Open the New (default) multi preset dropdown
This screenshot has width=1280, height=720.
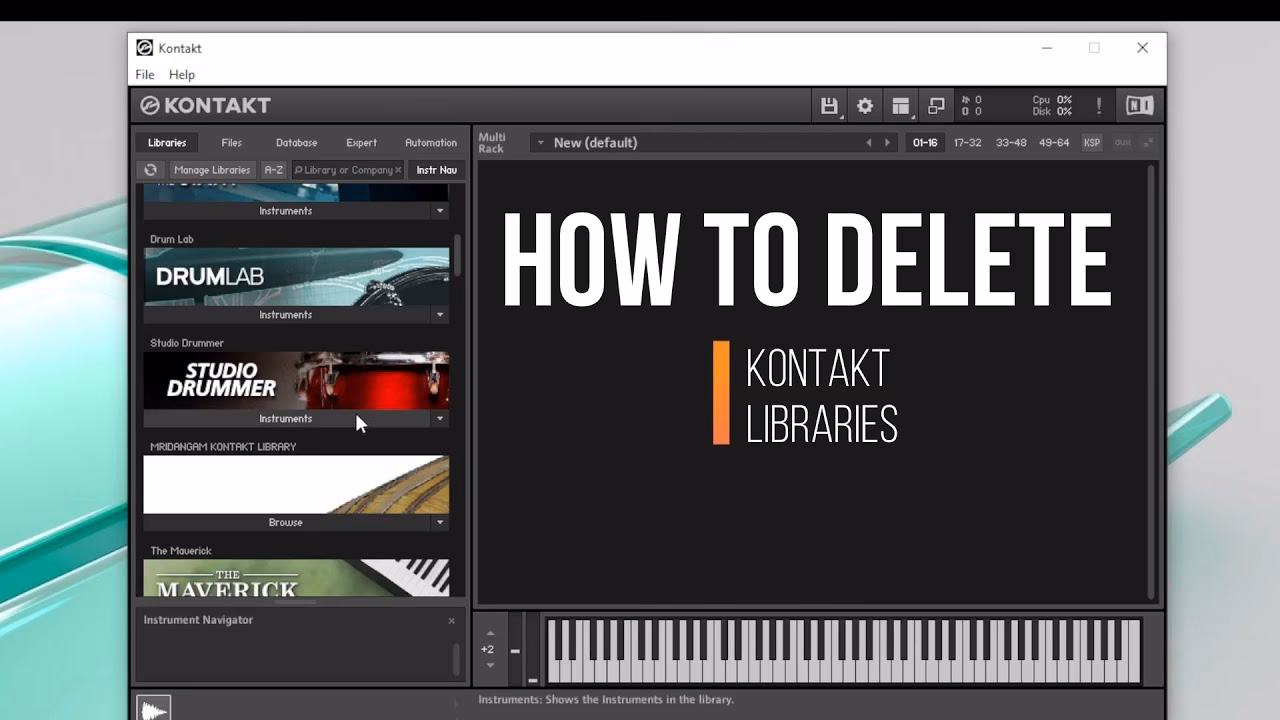(541, 143)
